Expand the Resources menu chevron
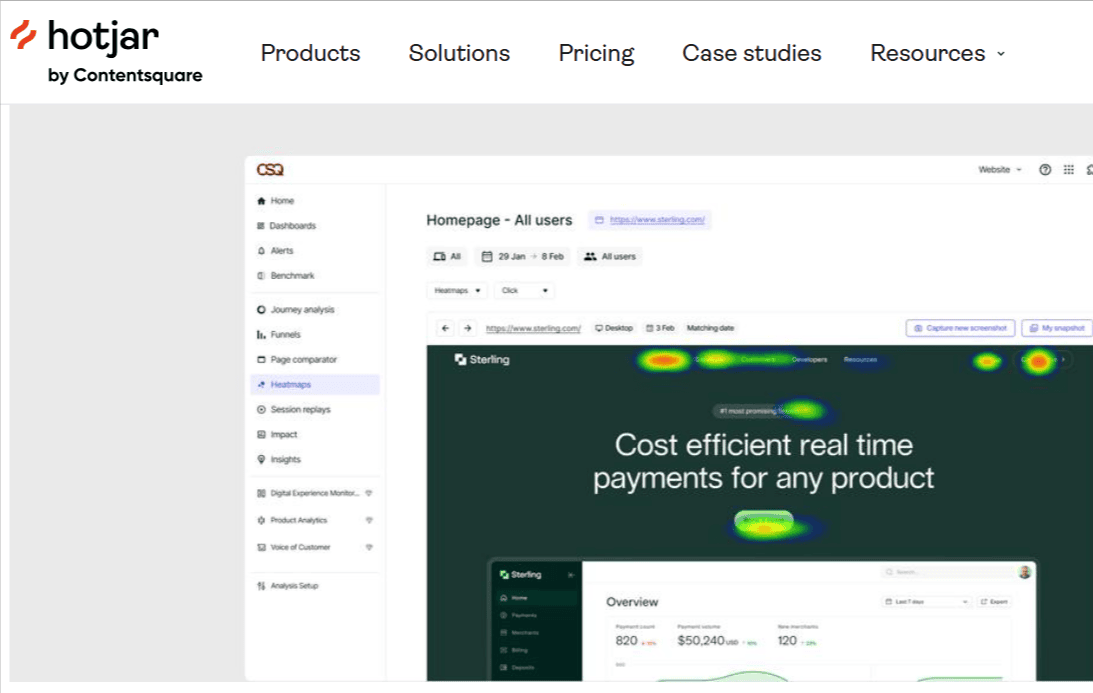The height and width of the screenshot is (693, 1093). (1001, 54)
